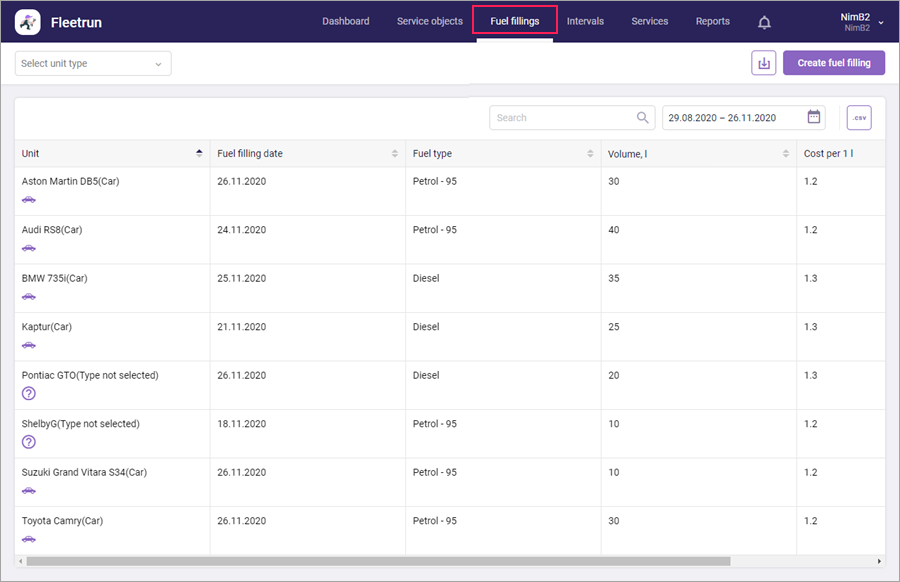Click the Fleetrun logo icon
This screenshot has height=582, width=900.
coord(29,22)
